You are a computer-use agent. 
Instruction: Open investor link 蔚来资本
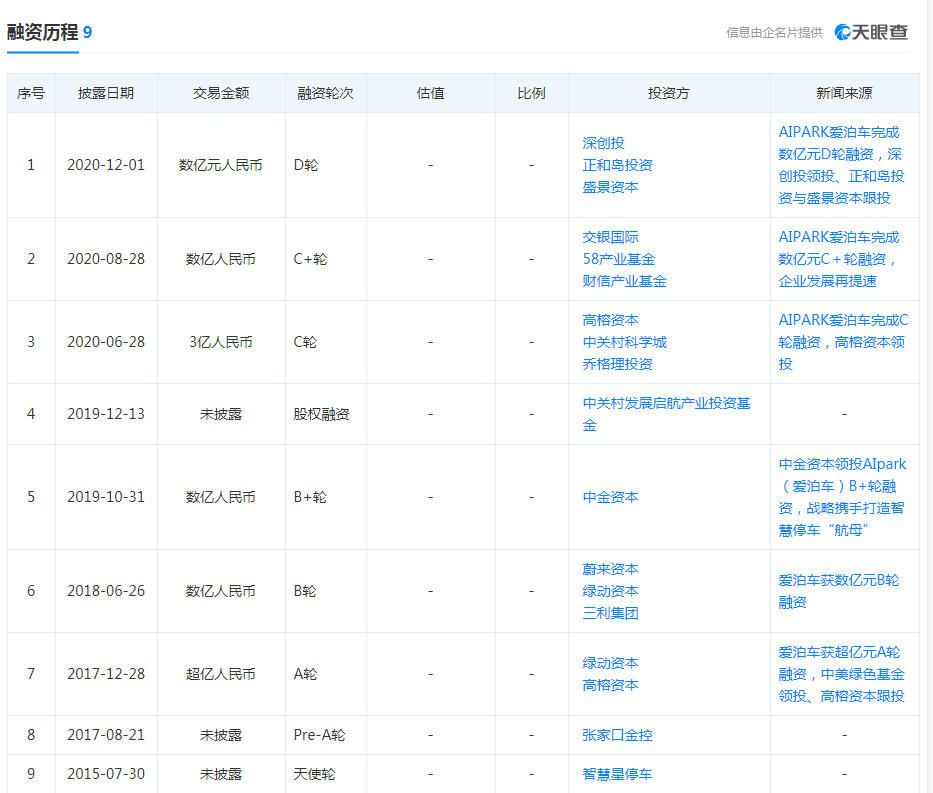coord(610,569)
